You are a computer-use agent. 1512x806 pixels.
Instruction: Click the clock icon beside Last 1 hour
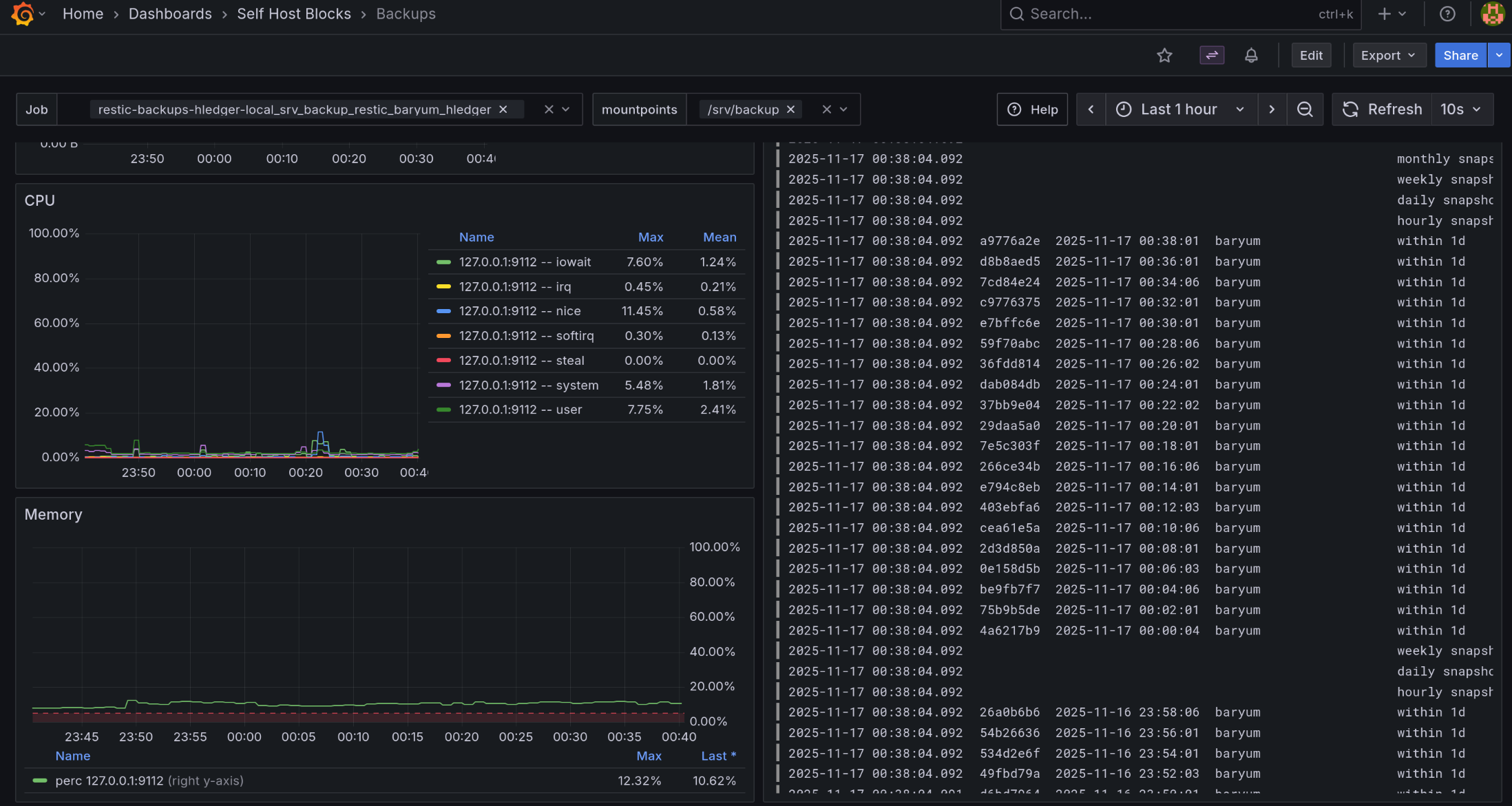coord(1123,109)
